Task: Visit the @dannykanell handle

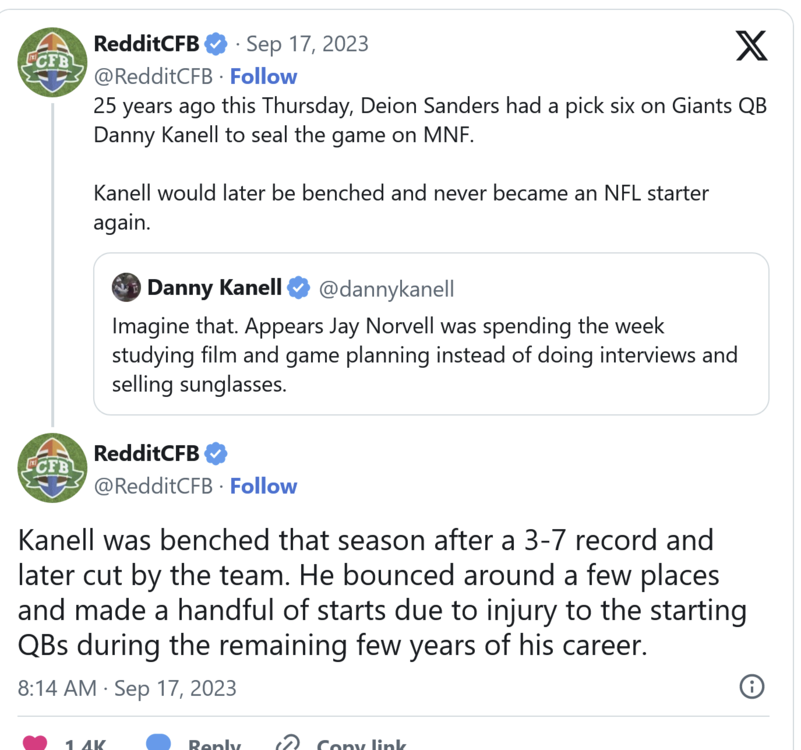Action: [386, 289]
